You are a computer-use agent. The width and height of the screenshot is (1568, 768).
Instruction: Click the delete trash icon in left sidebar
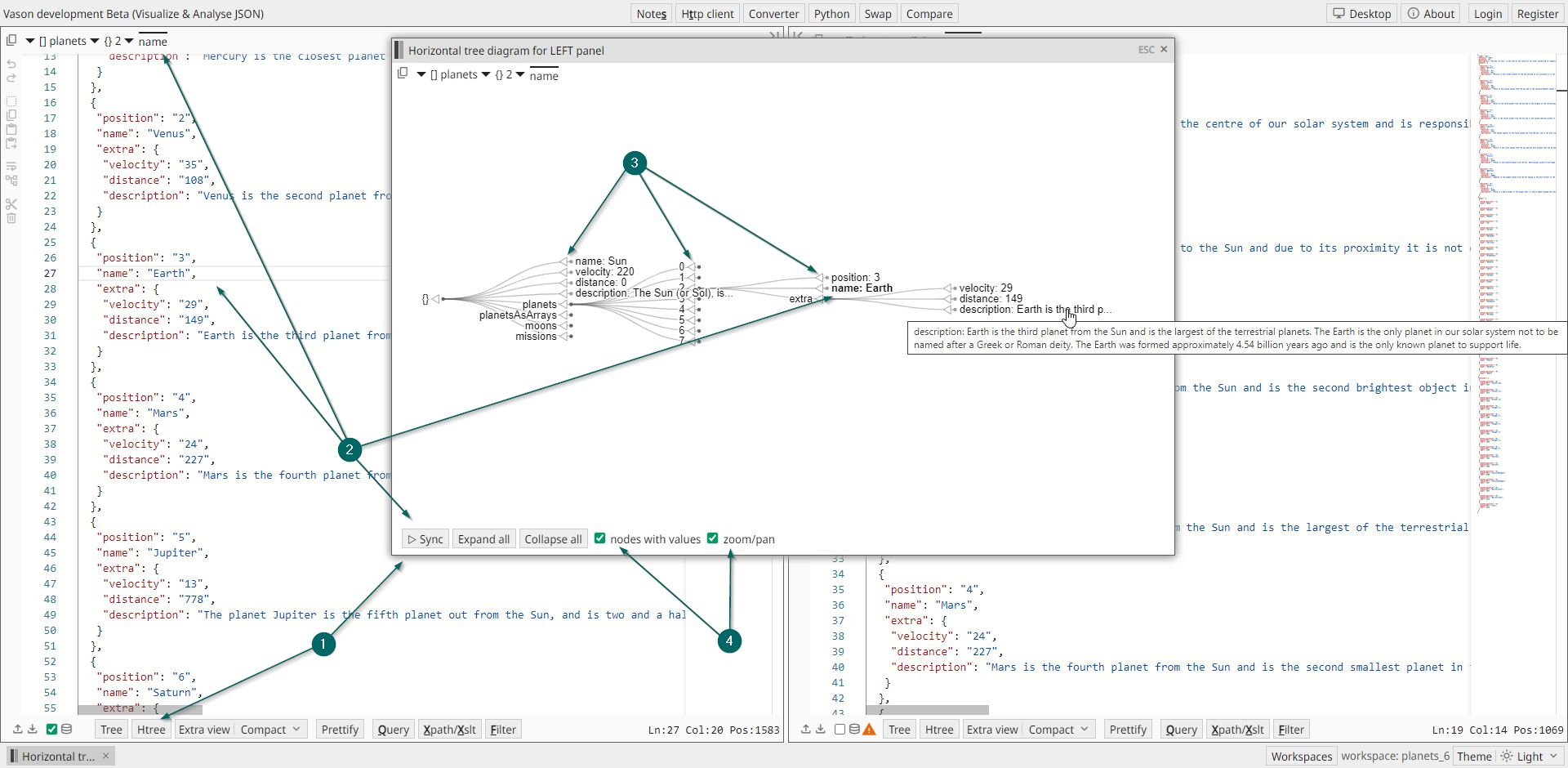pos(11,218)
